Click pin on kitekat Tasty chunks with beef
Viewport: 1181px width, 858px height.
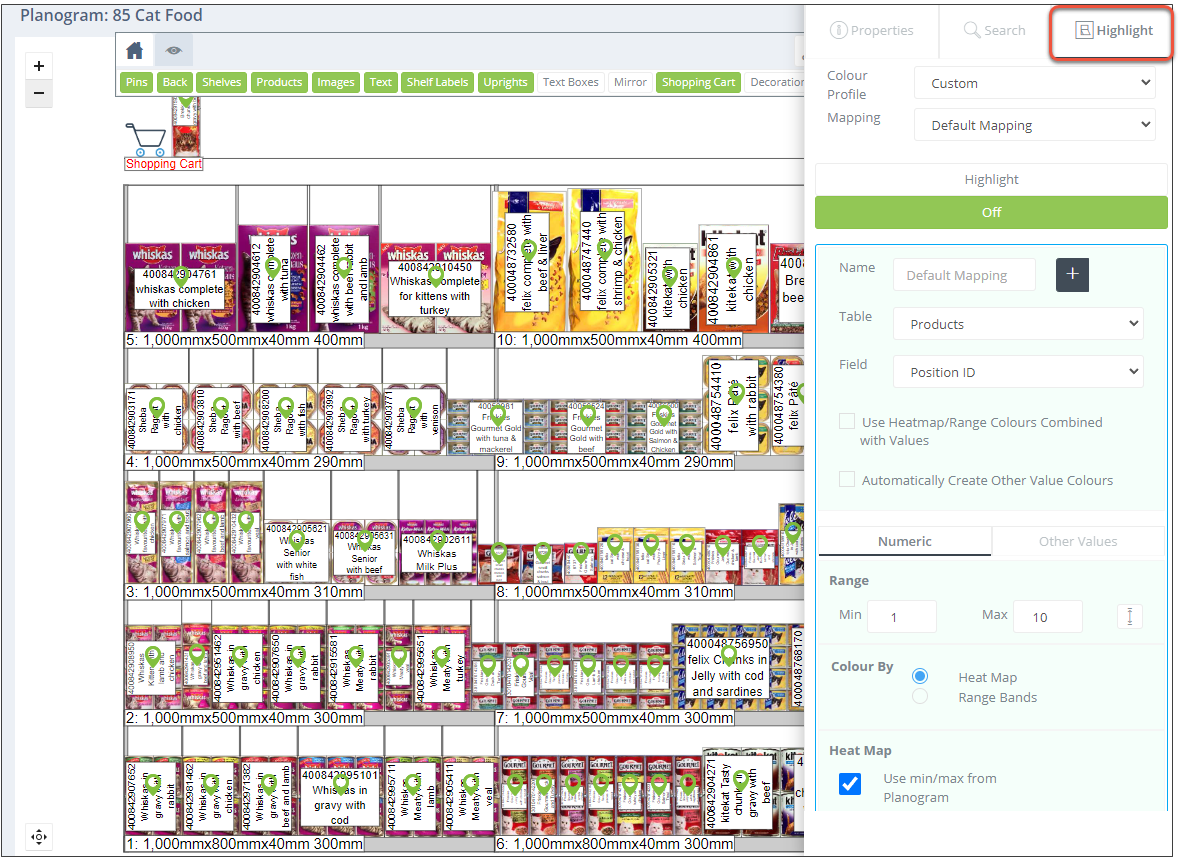pos(740,779)
